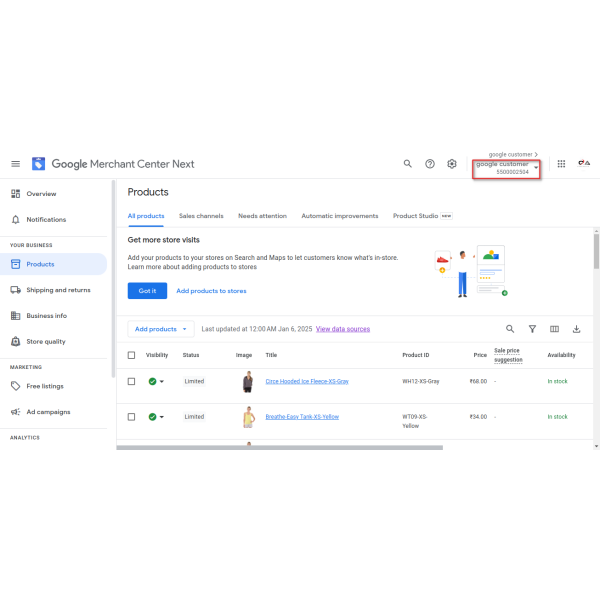Open the Google apps grid
Viewport: 600px width, 600px height.
click(561, 164)
